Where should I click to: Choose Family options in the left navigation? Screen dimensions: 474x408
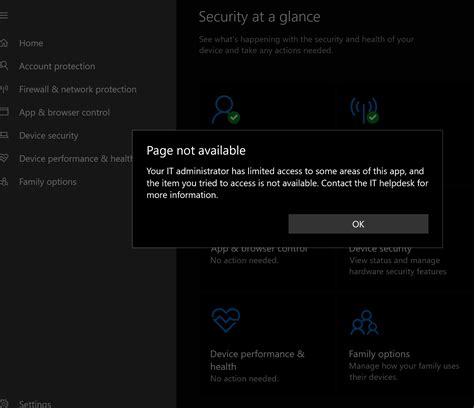(48, 182)
